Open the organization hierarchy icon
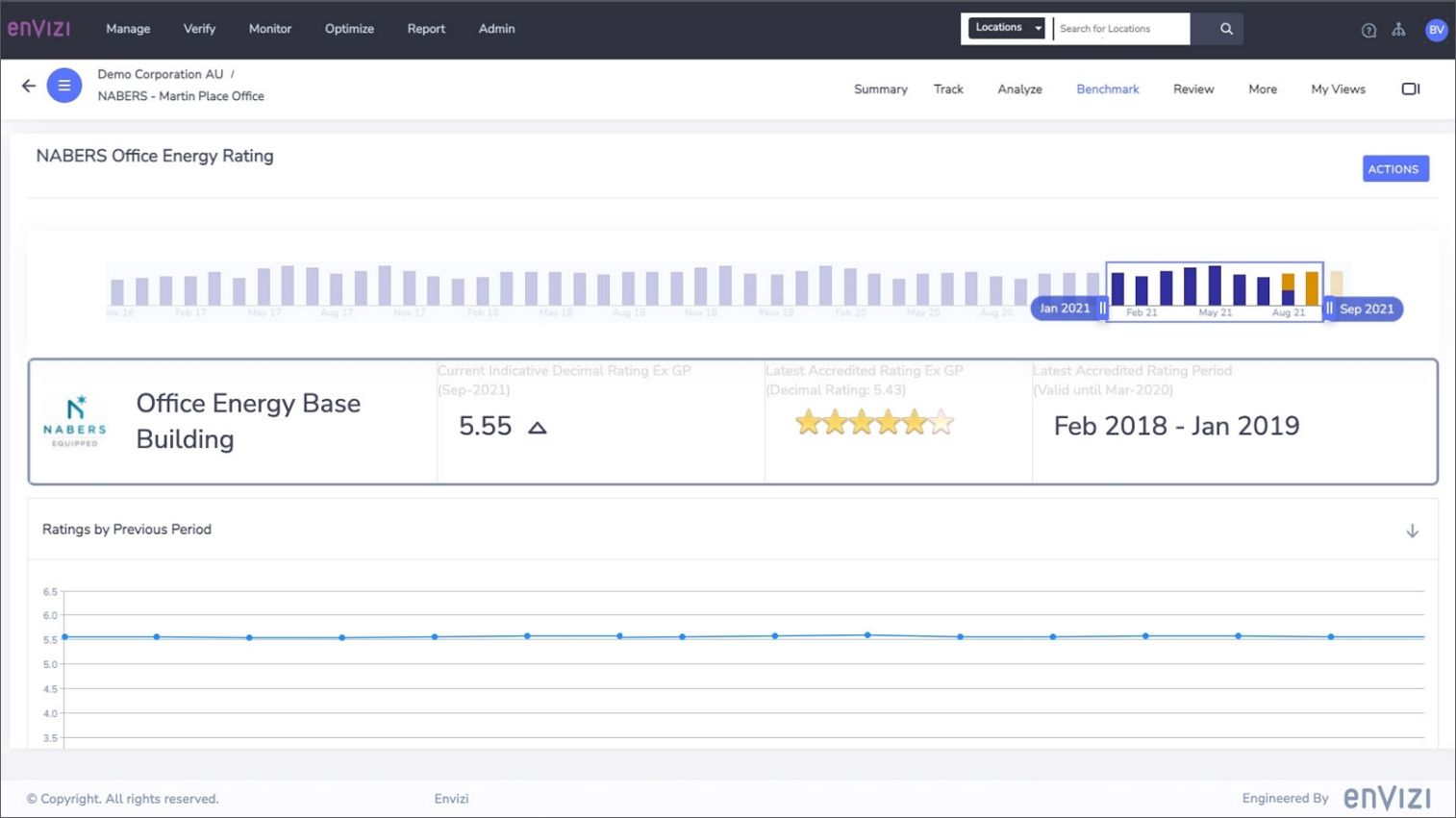The height and width of the screenshot is (818, 1456). click(x=1398, y=30)
